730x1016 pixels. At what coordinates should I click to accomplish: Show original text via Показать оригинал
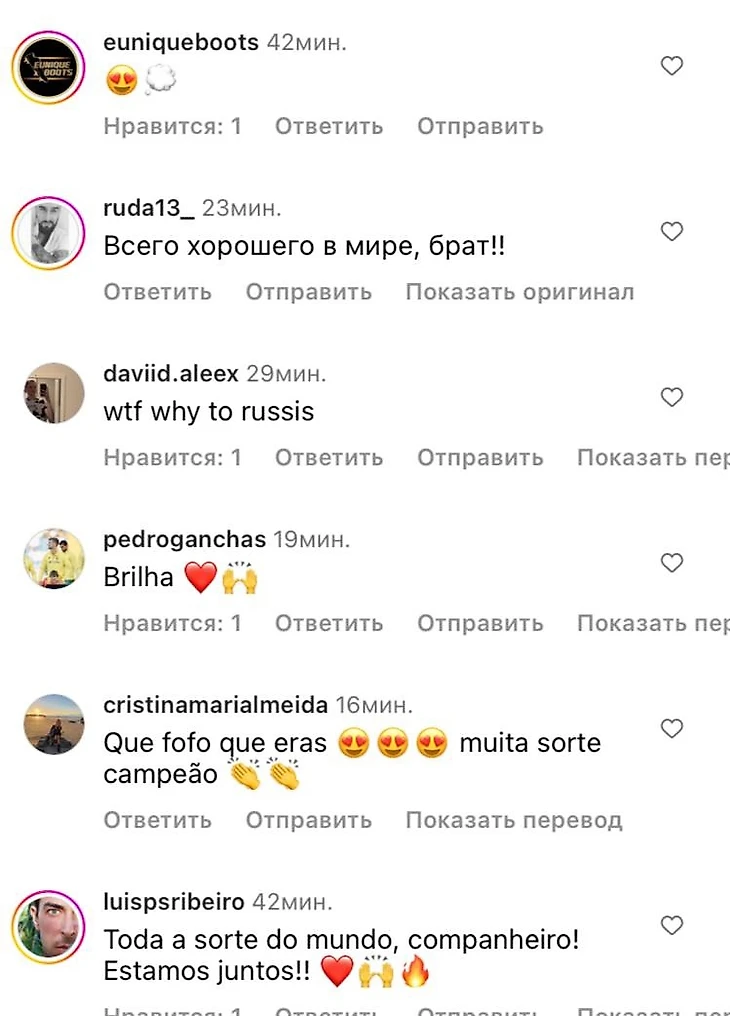tap(520, 292)
